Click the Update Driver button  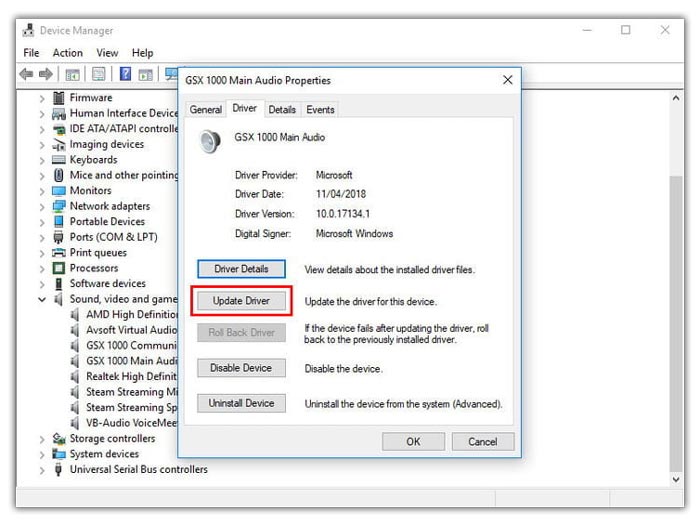[x=241, y=301]
